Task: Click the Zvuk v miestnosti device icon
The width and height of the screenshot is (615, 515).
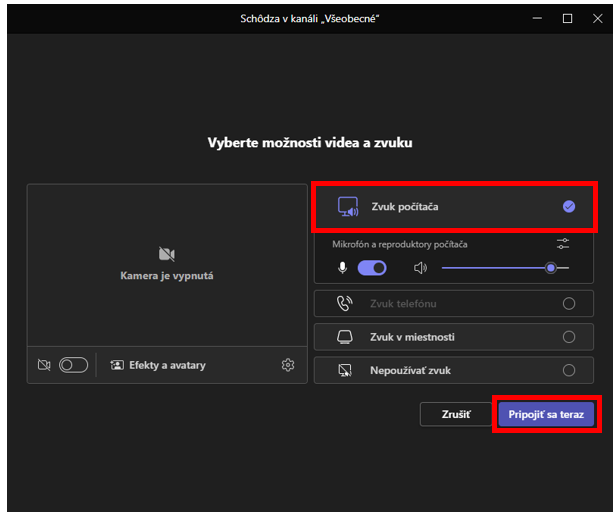Action: point(345,337)
